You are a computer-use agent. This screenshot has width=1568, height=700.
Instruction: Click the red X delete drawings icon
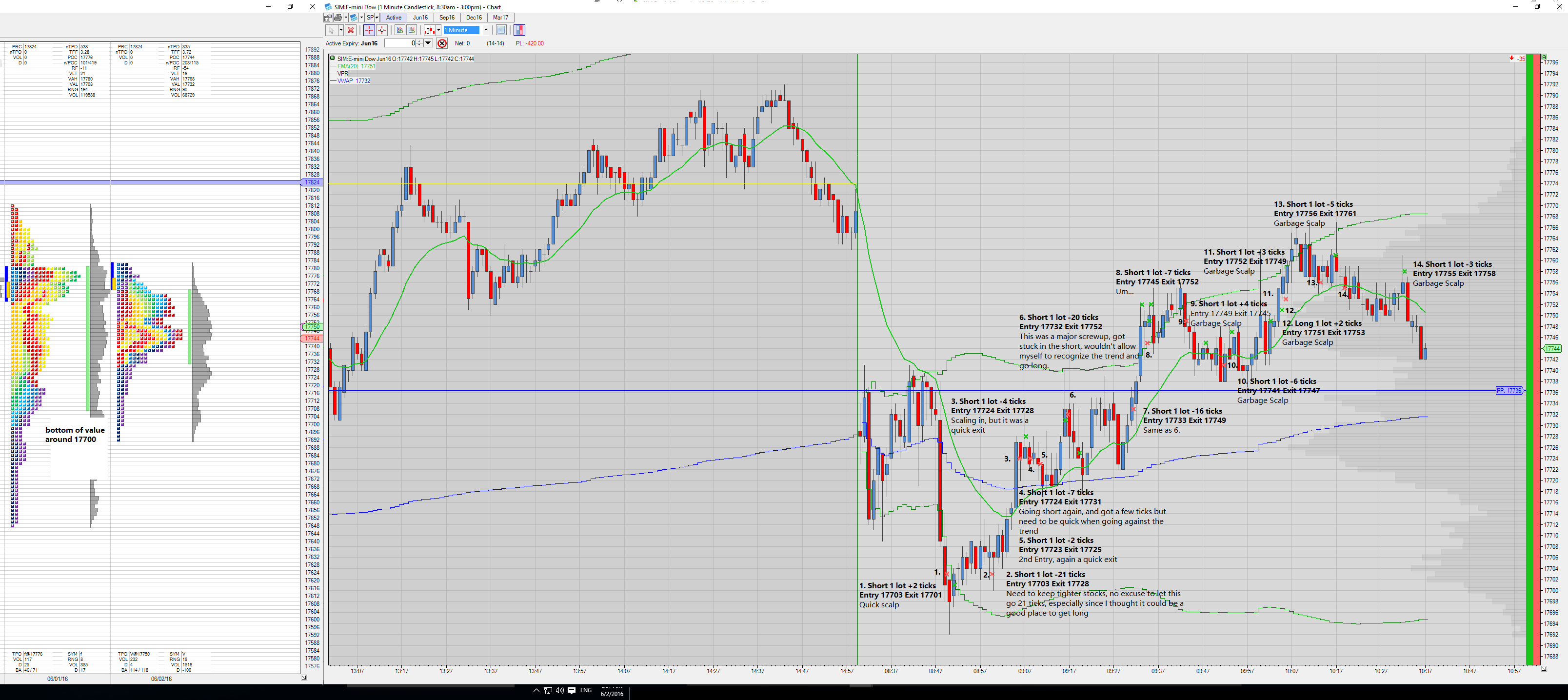[351, 30]
